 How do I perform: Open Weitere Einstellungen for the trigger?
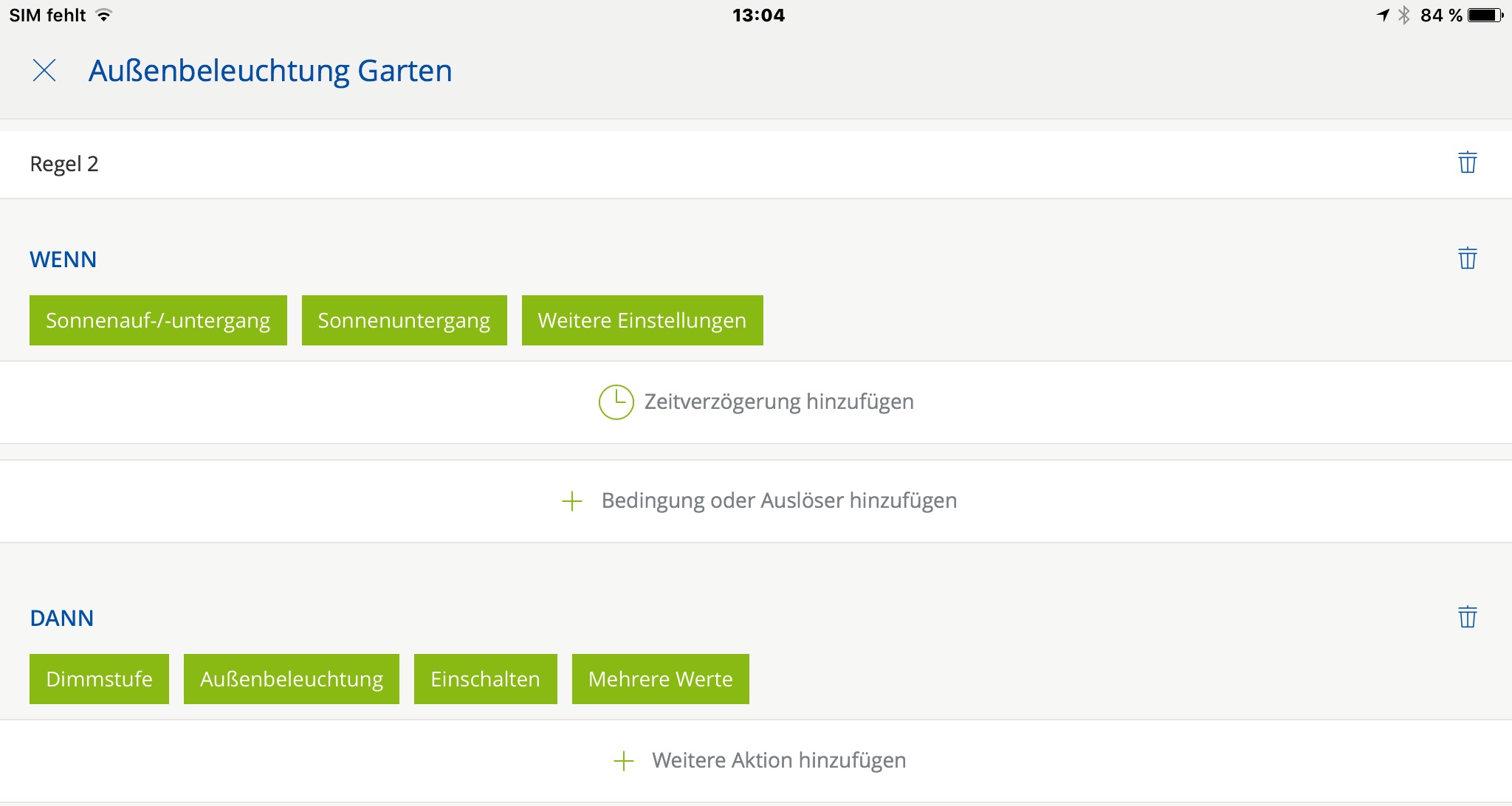(x=642, y=320)
